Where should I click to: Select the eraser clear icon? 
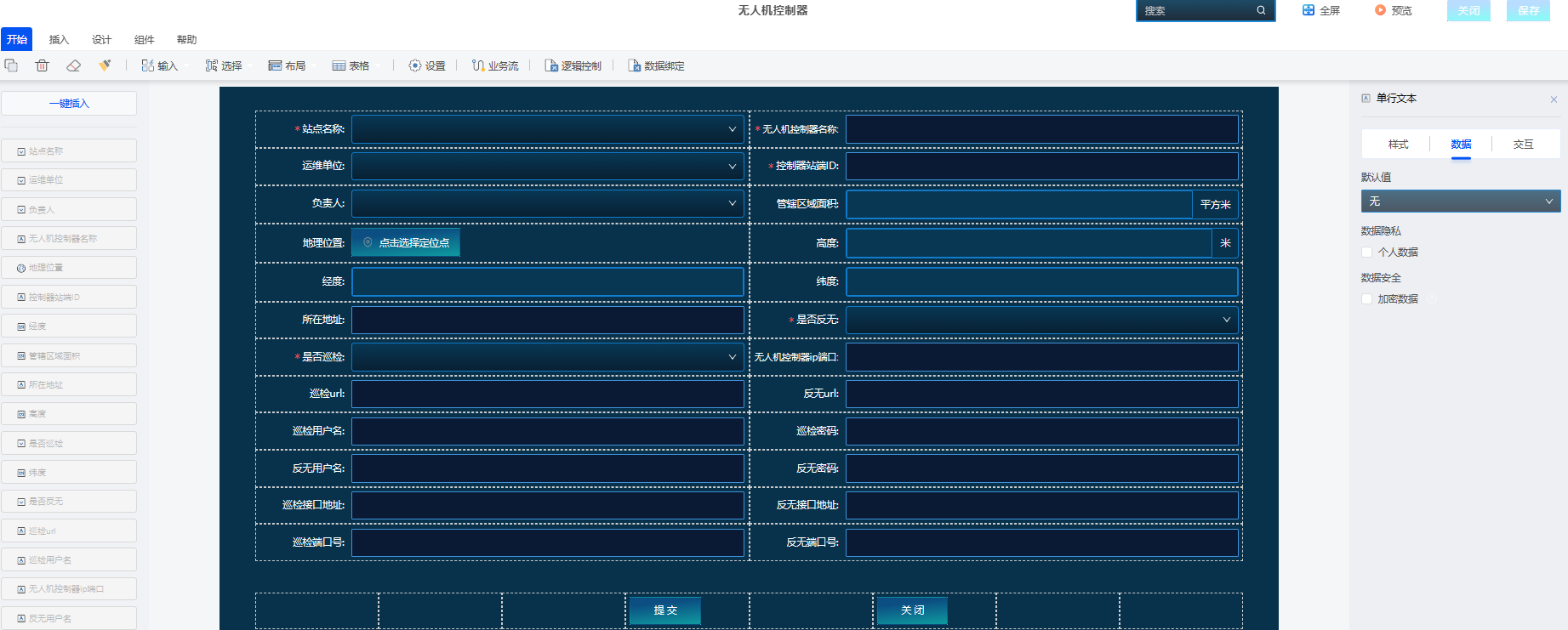coord(73,65)
